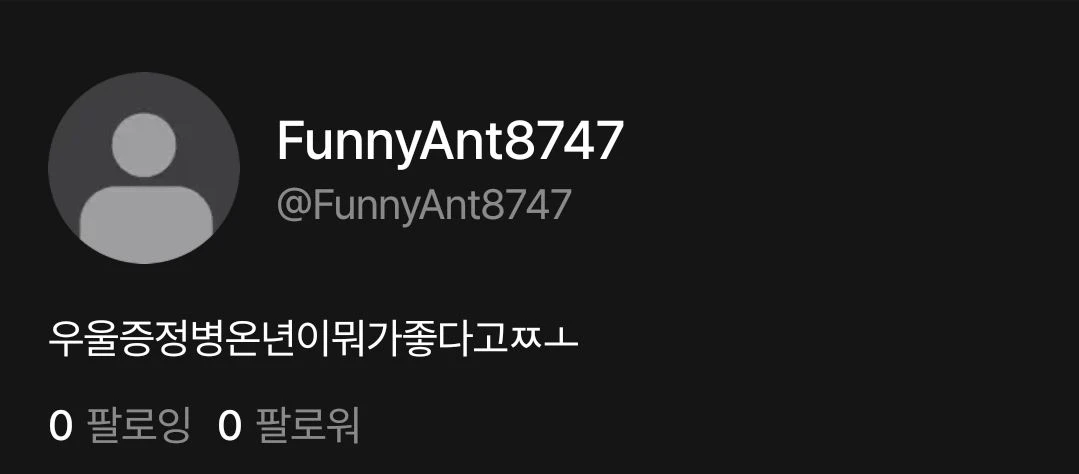Open the 팔로워 followers list
The image size is (1079, 474).
(x=288, y=425)
